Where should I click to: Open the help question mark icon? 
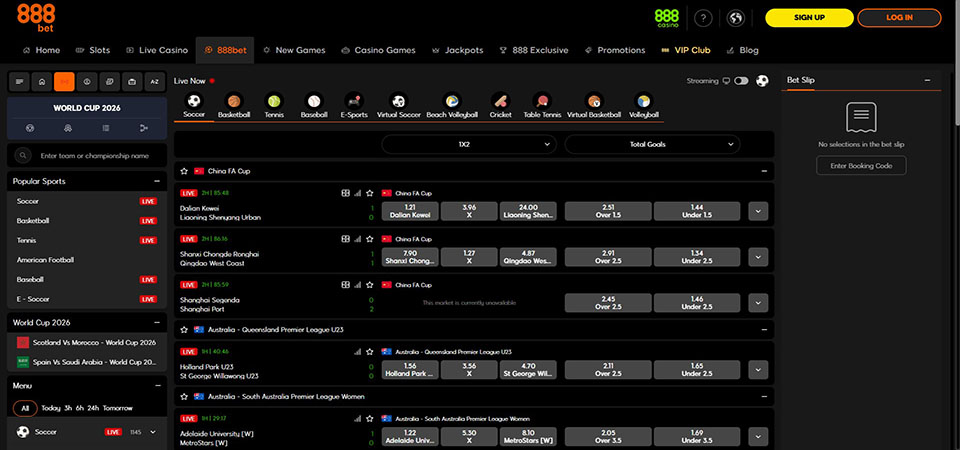[703, 18]
